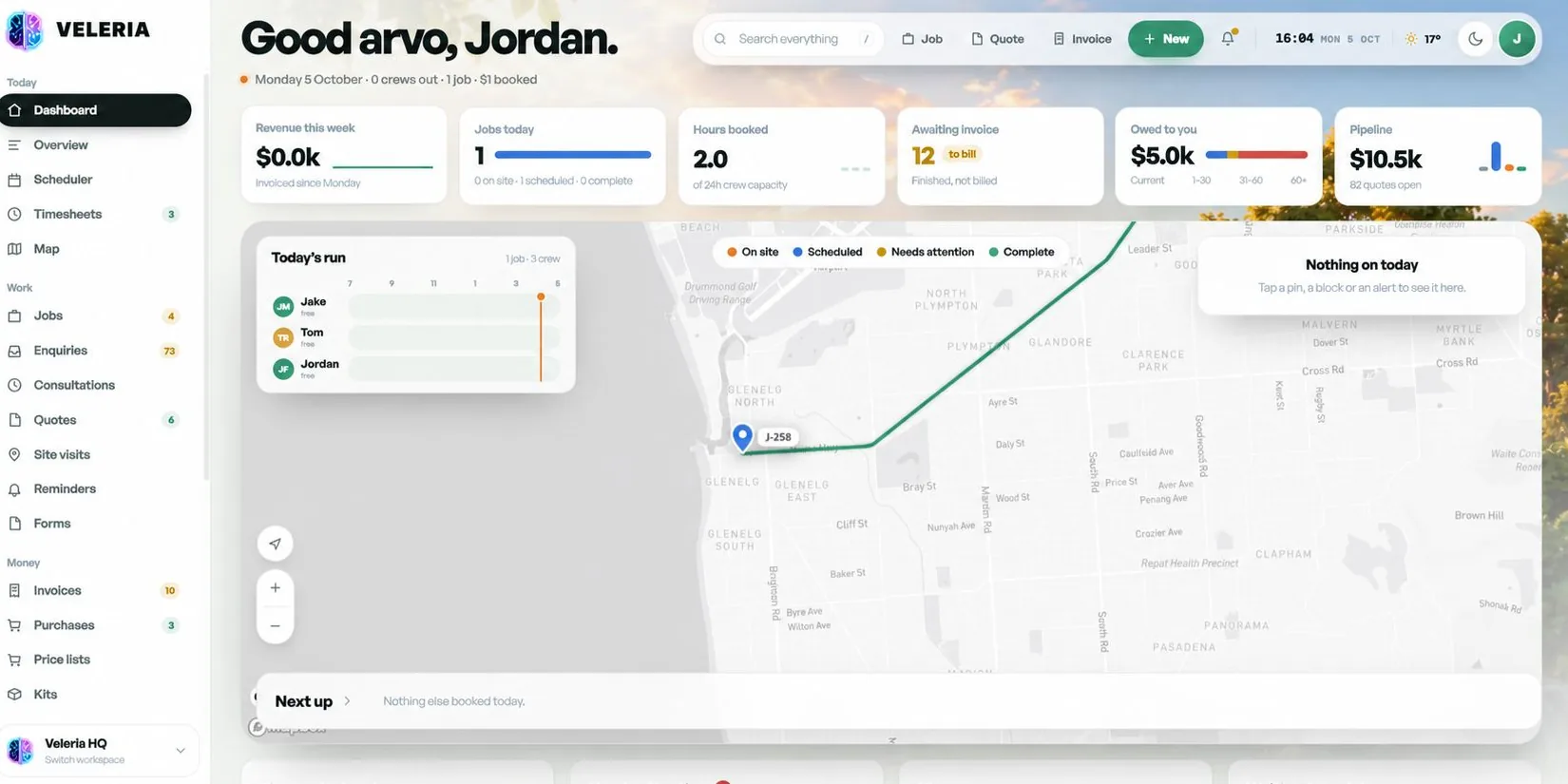Screen dimensions: 1568x784
Task: Click the green New button
Action: pyautogui.click(x=1165, y=39)
